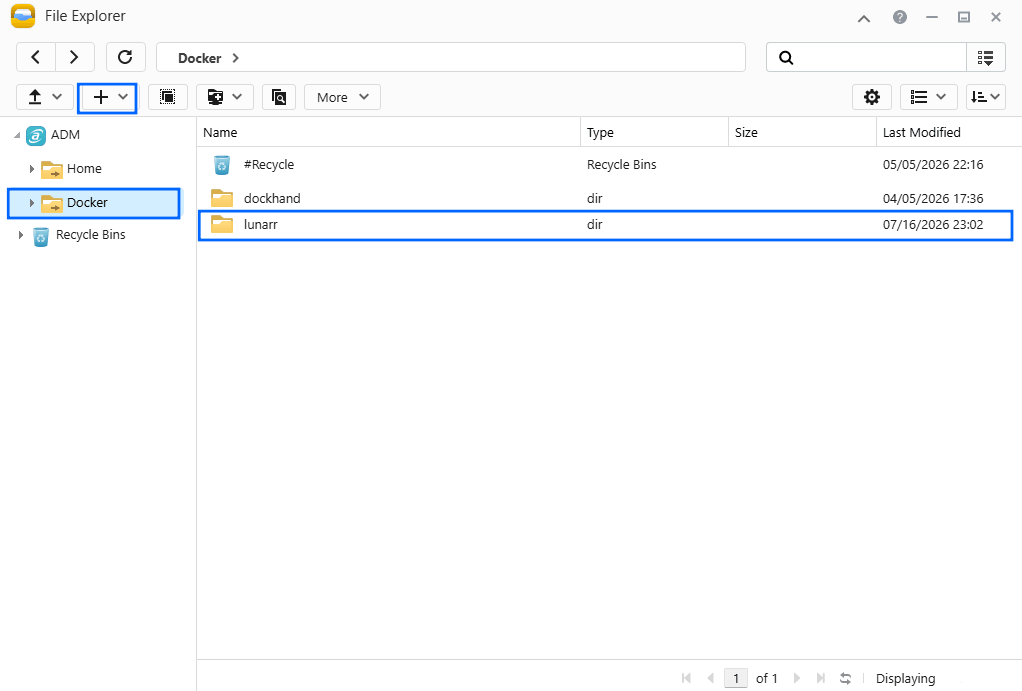Click the #Recycle bin icon in list
1022x691 pixels.
point(222,165)
